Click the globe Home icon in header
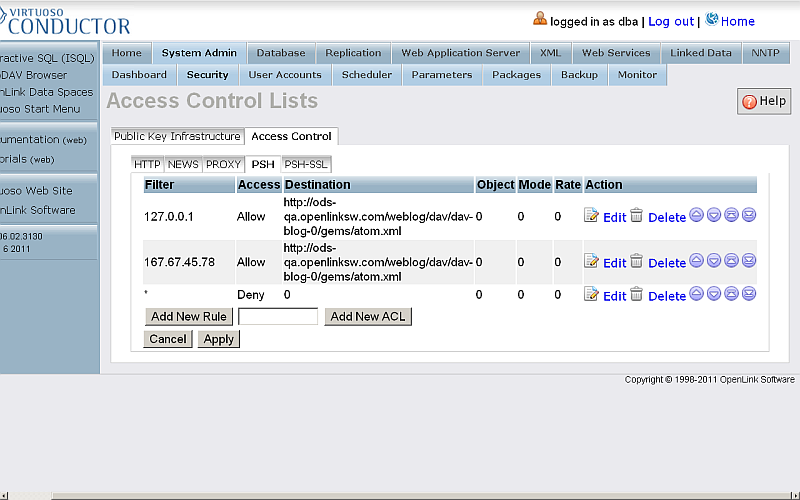This screenshot has height=500, width=800. tap(712, 20)
